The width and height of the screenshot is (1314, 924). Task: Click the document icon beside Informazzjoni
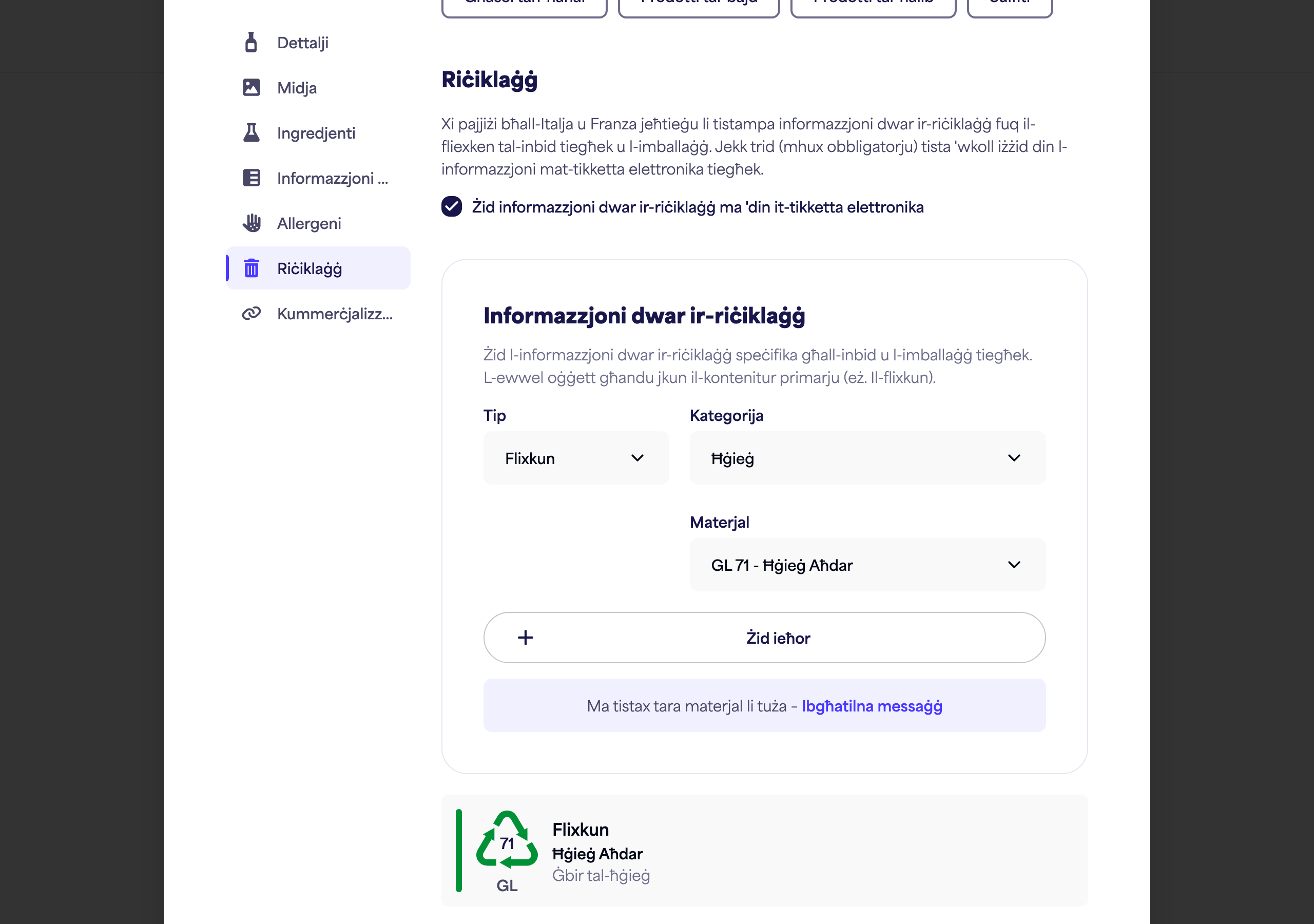coord(250,178)
